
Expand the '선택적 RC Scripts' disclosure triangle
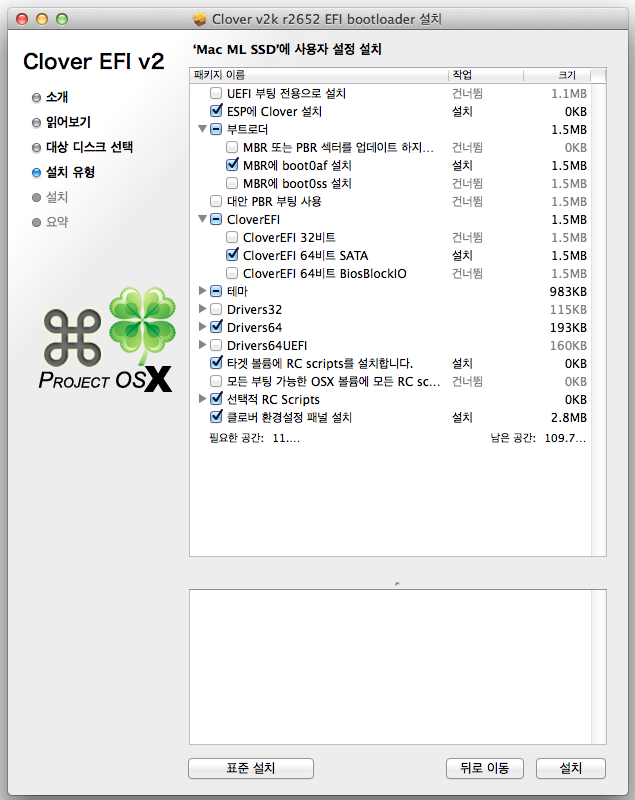click(x=202, y=399)
